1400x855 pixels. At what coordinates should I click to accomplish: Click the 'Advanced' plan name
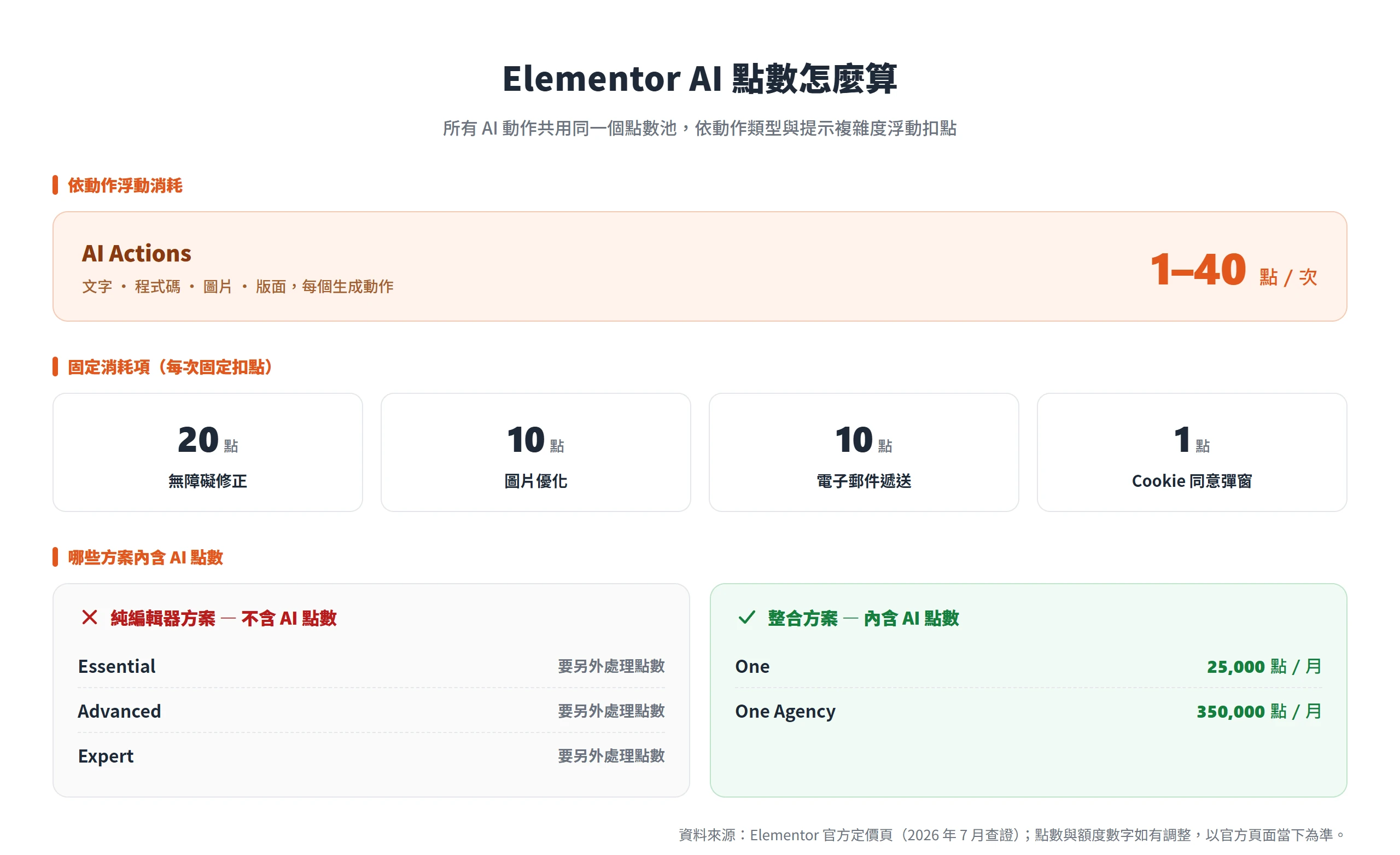[x=119, y=711]
